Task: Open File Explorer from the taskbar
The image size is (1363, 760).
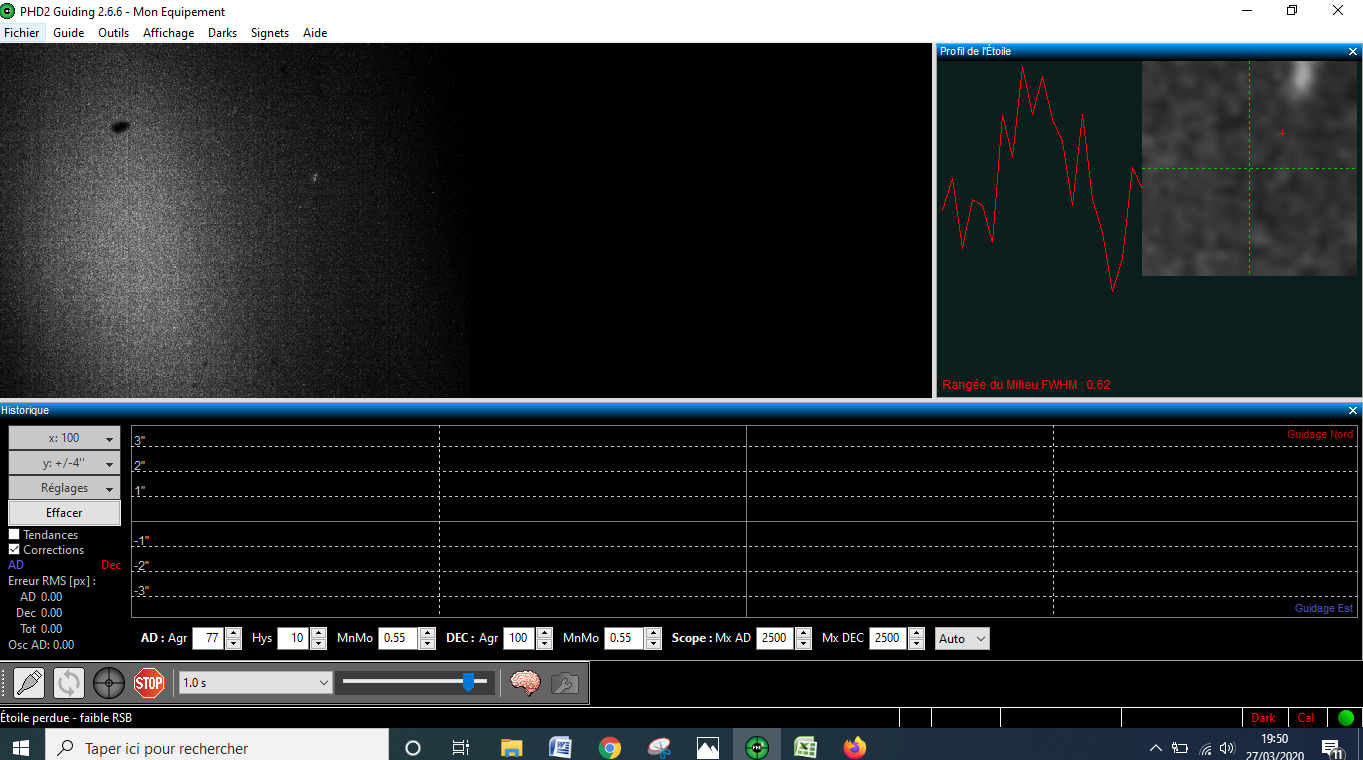Action: click(511, 747)
